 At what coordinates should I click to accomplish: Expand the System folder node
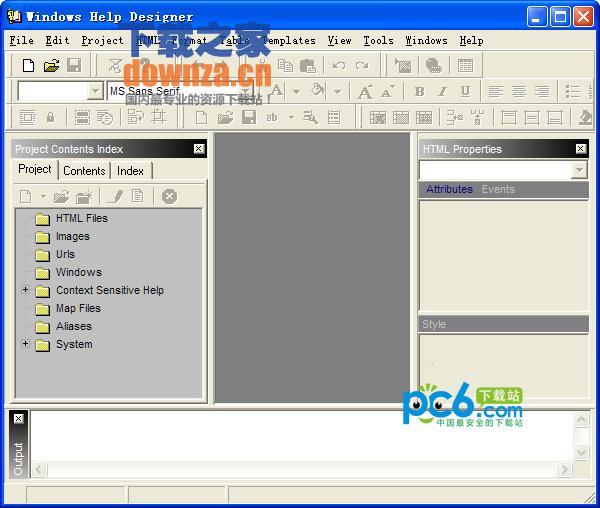(25, 344)
